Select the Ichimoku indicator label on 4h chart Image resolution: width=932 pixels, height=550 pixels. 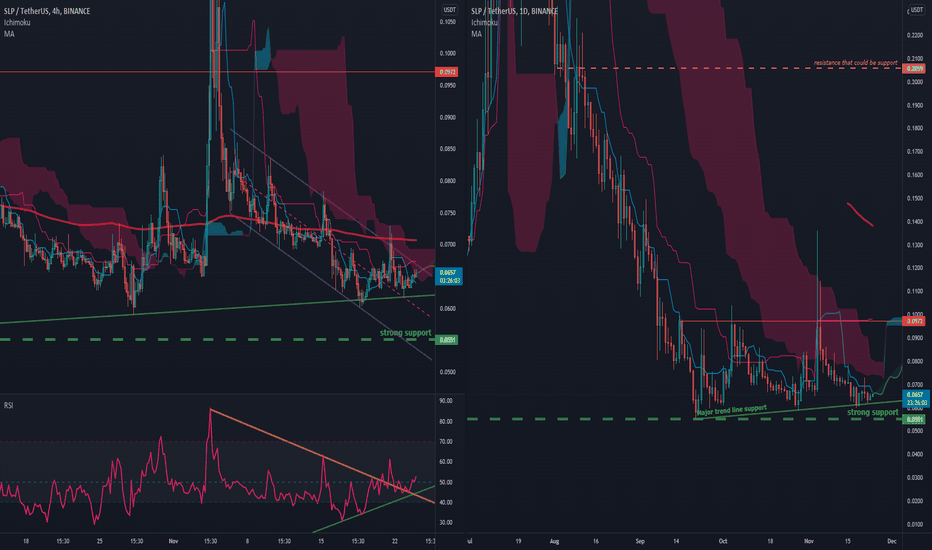click(x=17, y=23)
